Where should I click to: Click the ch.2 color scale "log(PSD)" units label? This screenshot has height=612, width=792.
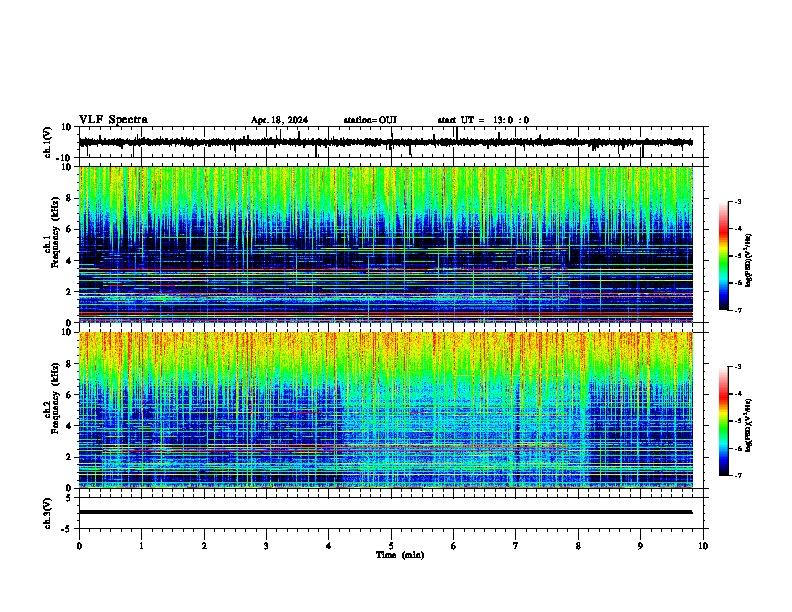pyautogui.click(x=749, y=425)
